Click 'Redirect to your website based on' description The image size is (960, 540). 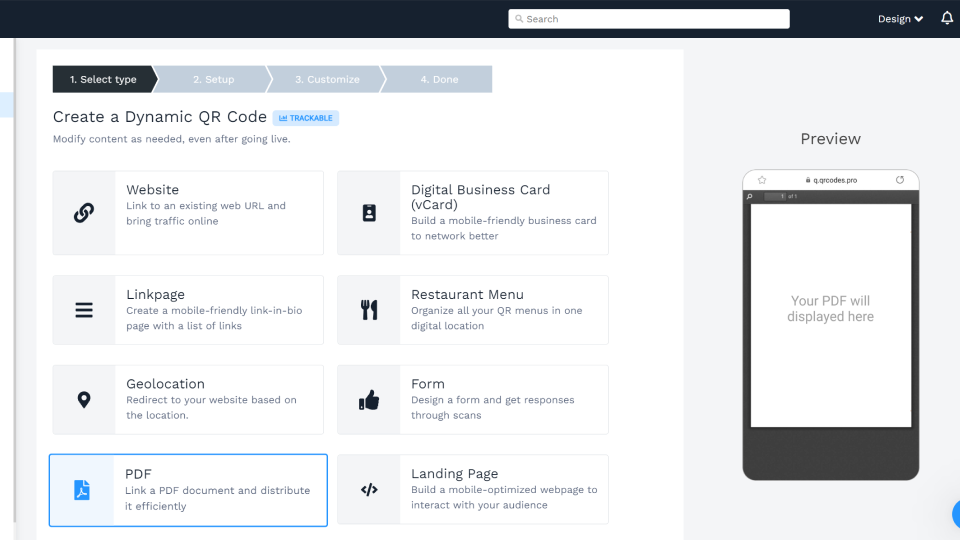(211, 407)
